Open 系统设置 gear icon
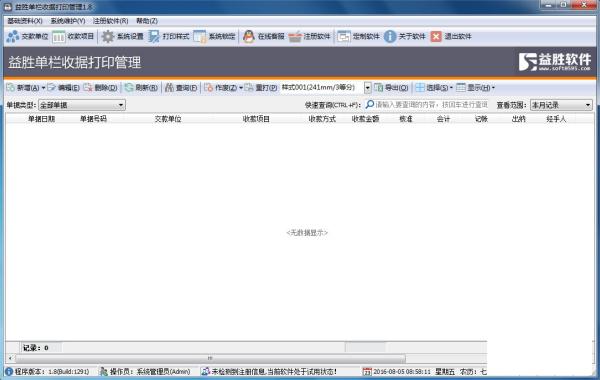 [108, 36]
